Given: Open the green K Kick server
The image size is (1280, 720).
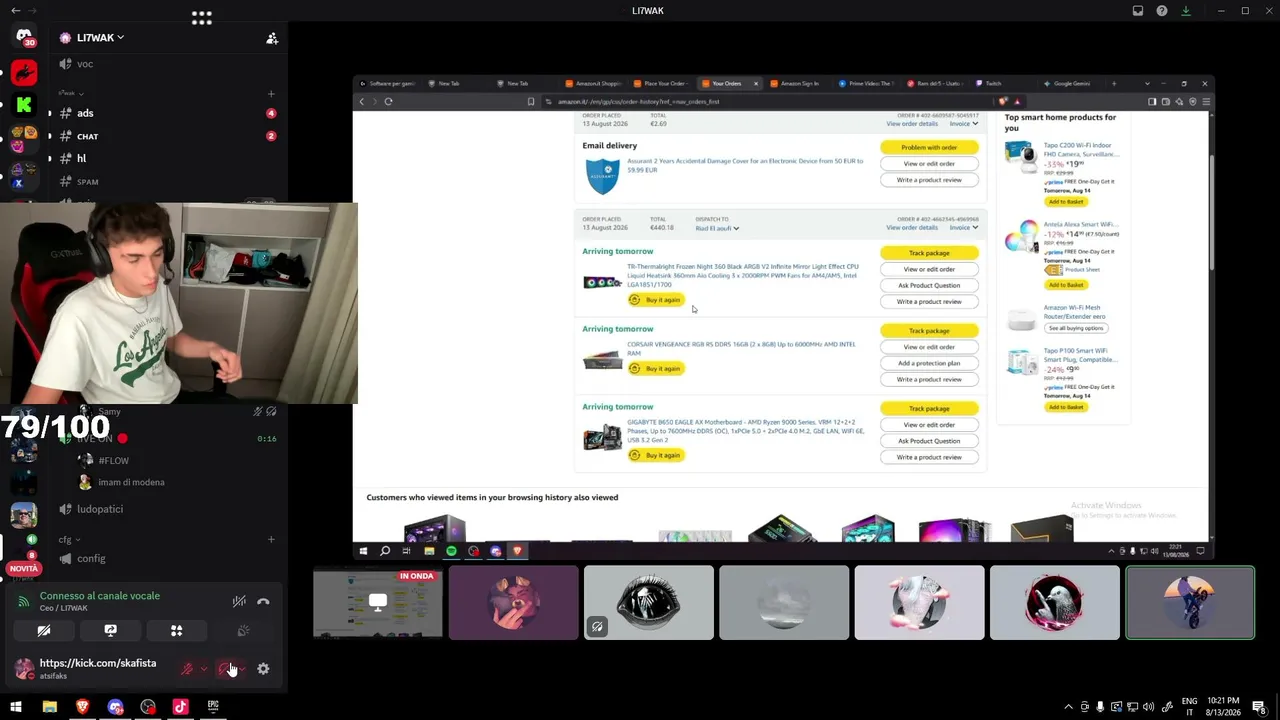Looking at the screenshot, I should tap(24, 105).
